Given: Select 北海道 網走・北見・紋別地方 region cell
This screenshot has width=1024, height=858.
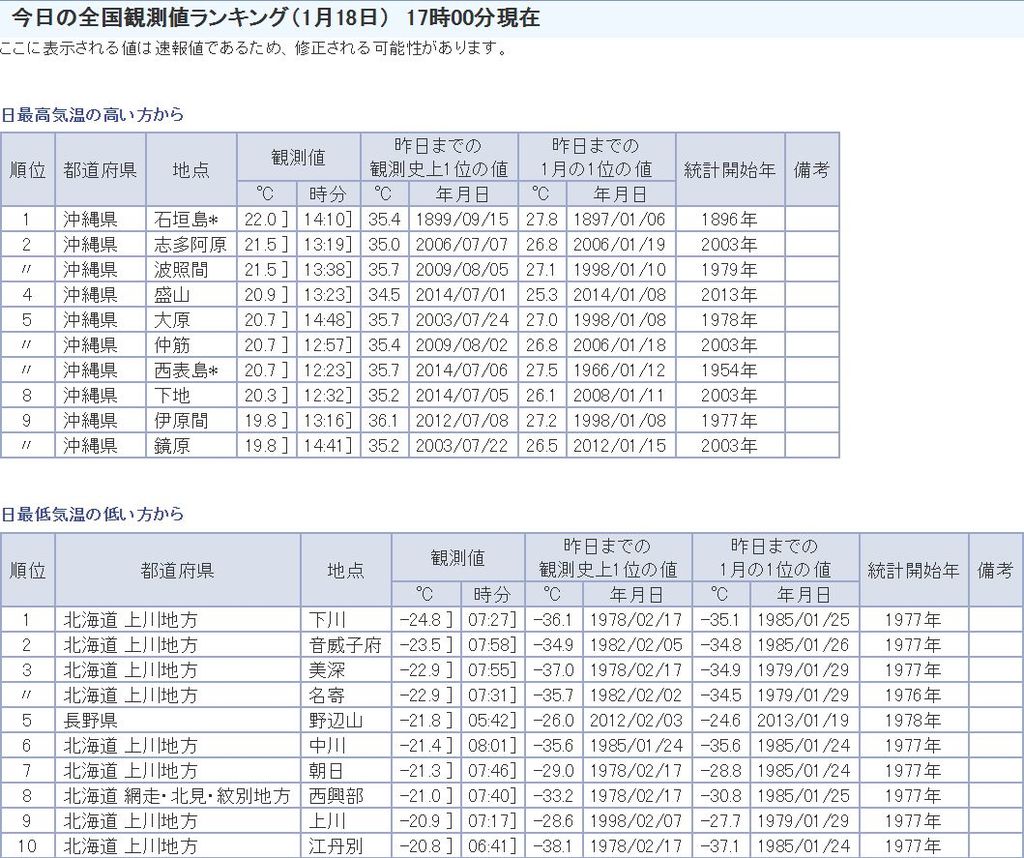Looking at the screenshot, I should coord(177,796).
